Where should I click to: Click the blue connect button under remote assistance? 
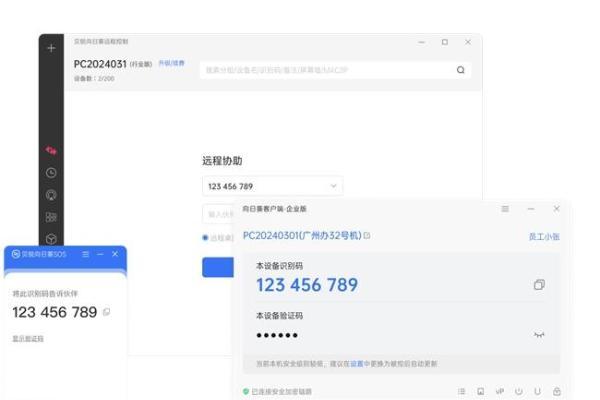click(218, 267)
